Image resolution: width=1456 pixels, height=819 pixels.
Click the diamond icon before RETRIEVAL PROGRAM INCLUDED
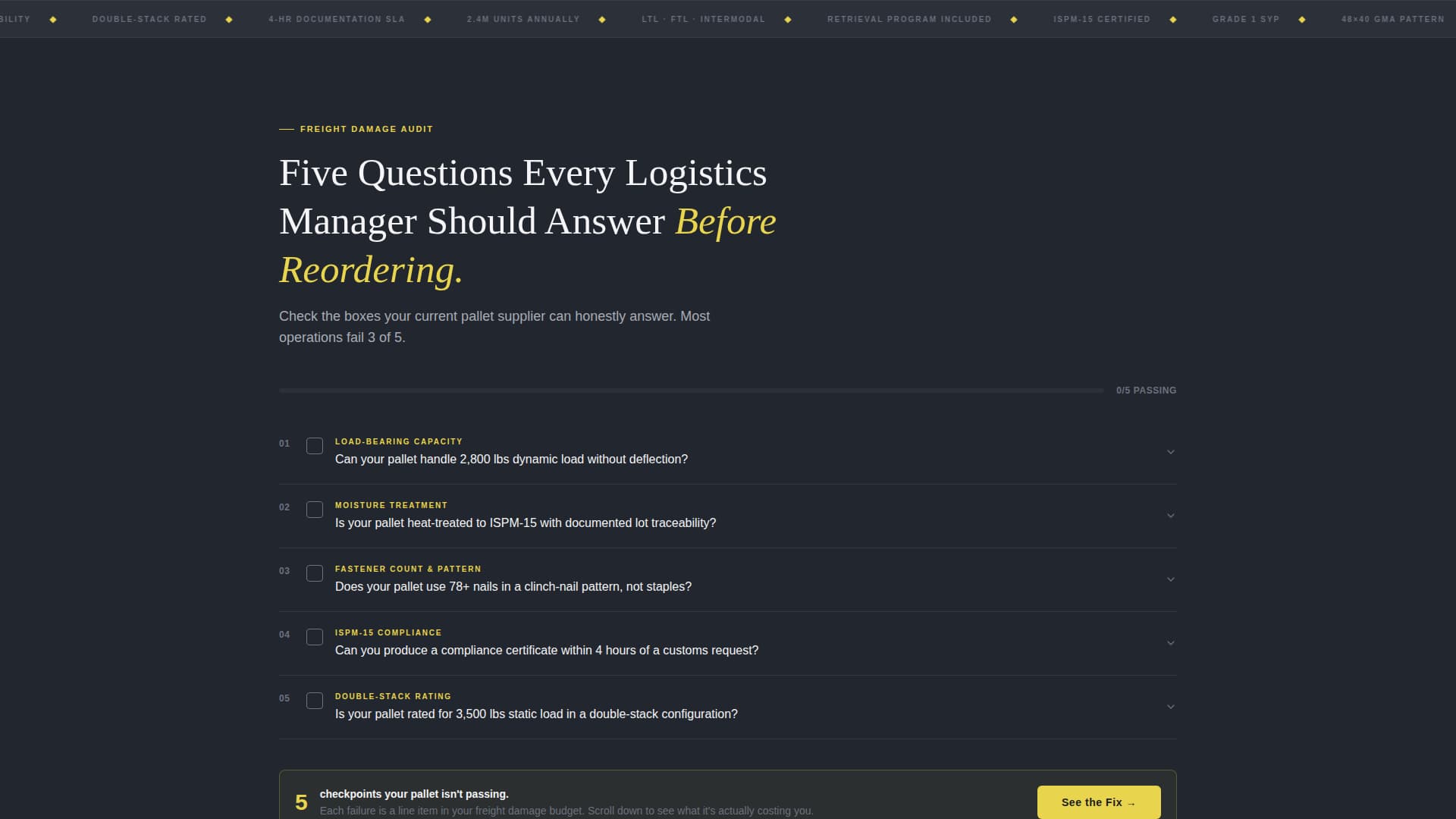(786, 19)
